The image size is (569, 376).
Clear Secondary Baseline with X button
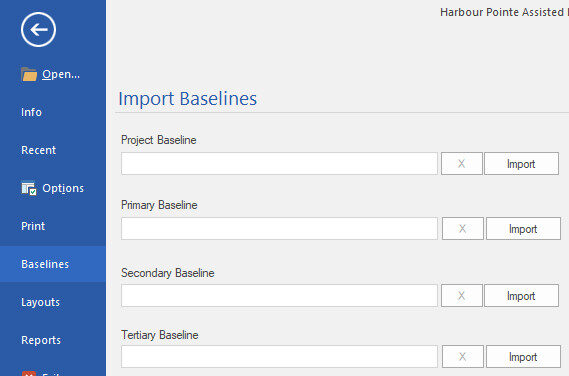462,295
